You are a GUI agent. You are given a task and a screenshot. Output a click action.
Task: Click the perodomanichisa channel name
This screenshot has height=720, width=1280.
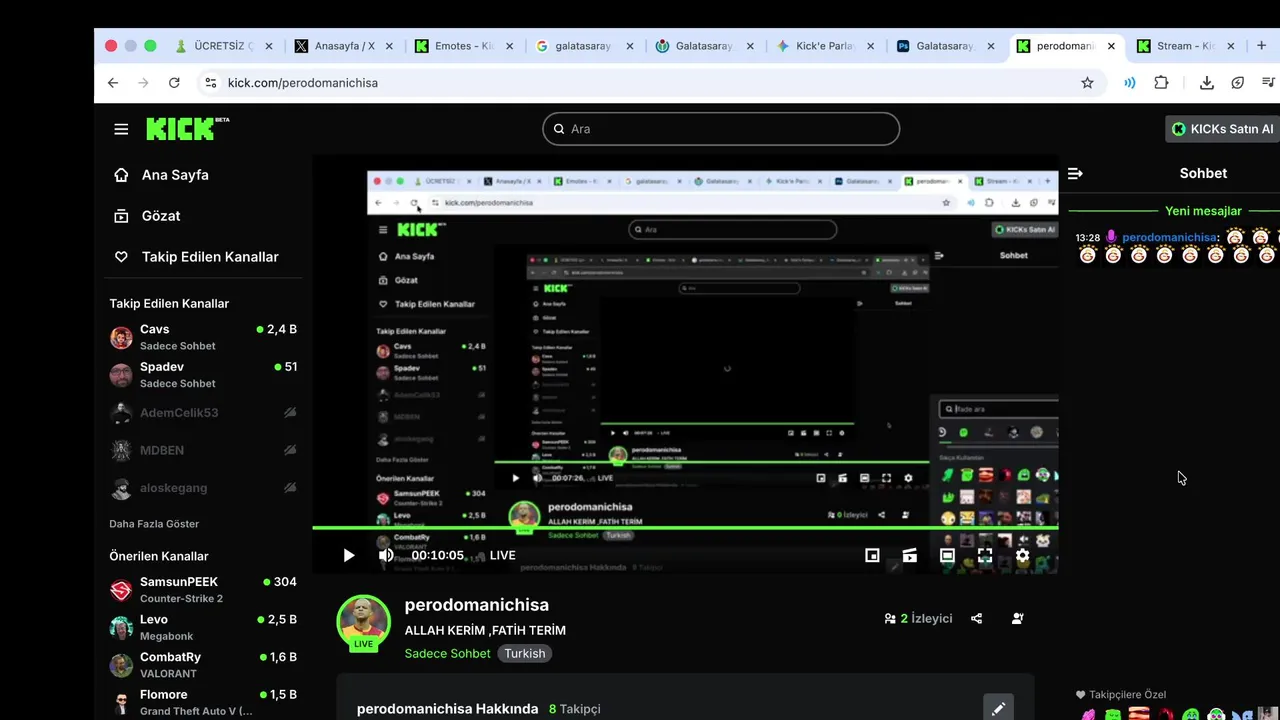pyautogui.click(x=476, y=605)
